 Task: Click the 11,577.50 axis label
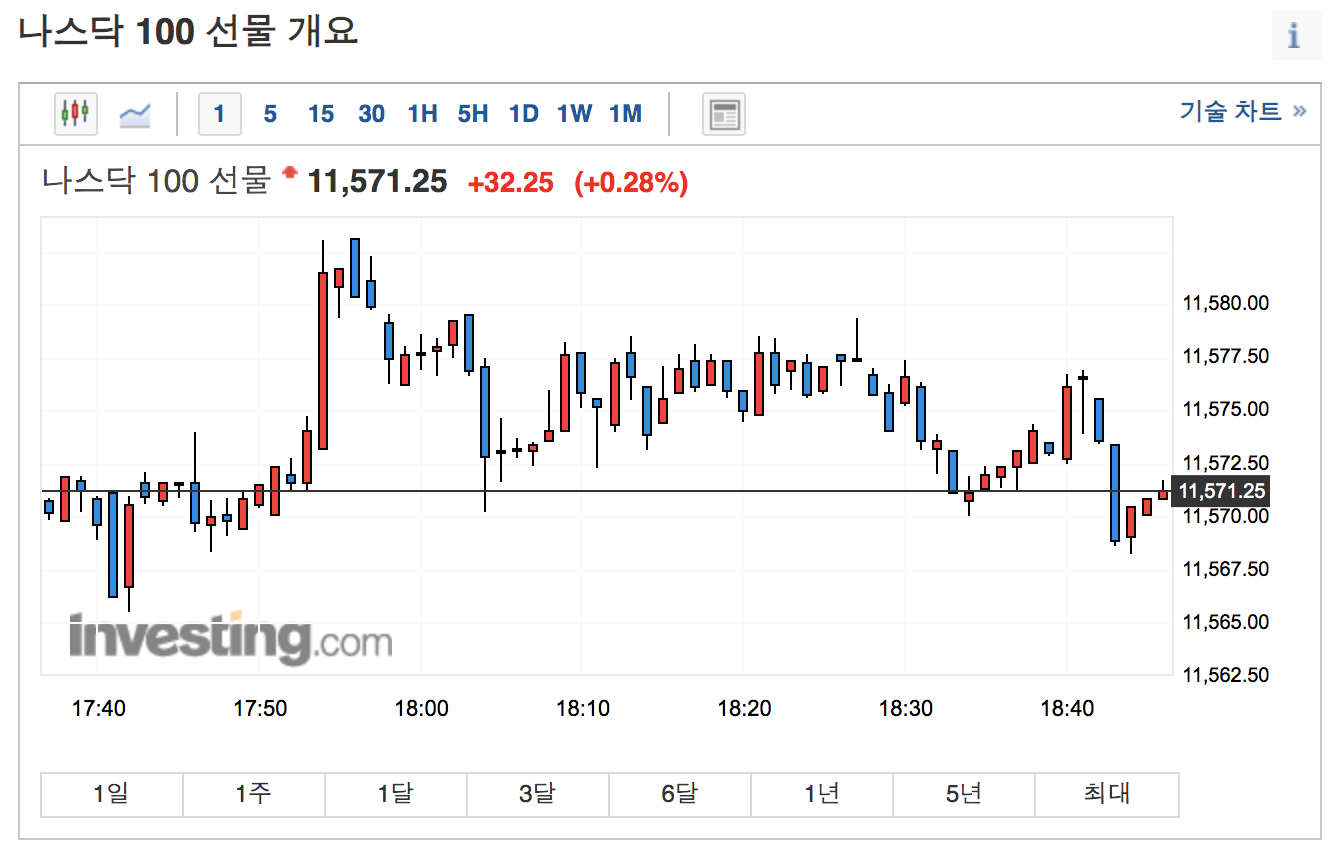(1226, 356)
